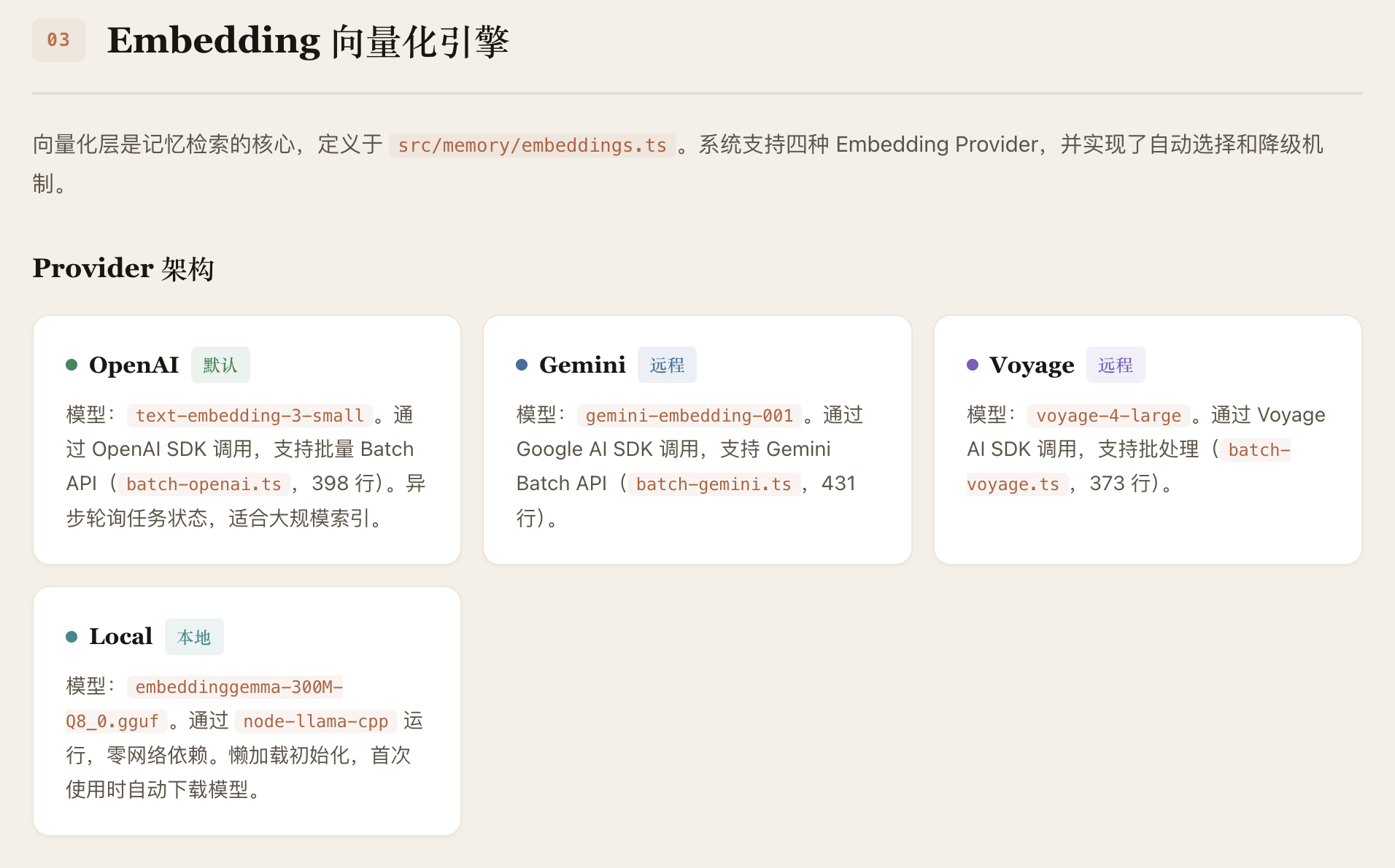Click the src/memory/embeddings.ts code path

(x=532, y=145)
